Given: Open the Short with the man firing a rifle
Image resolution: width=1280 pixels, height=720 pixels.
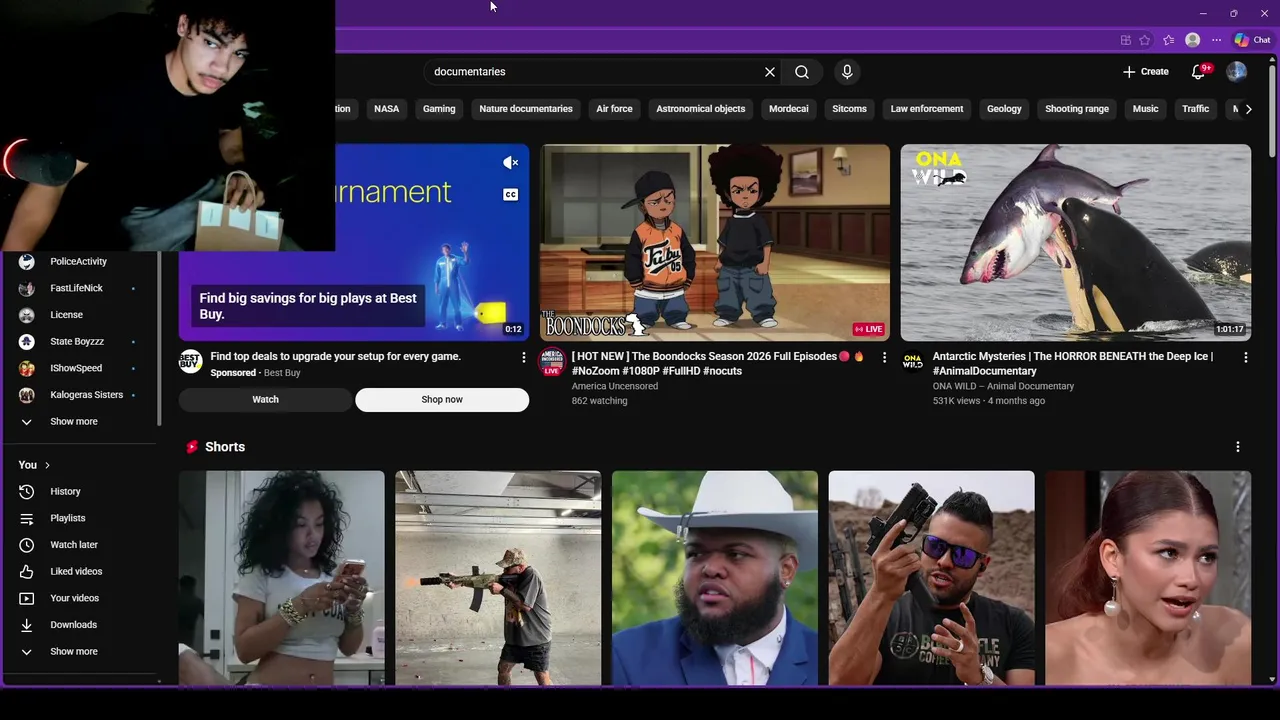Looking at the screenshot, I should click(498, 578).
